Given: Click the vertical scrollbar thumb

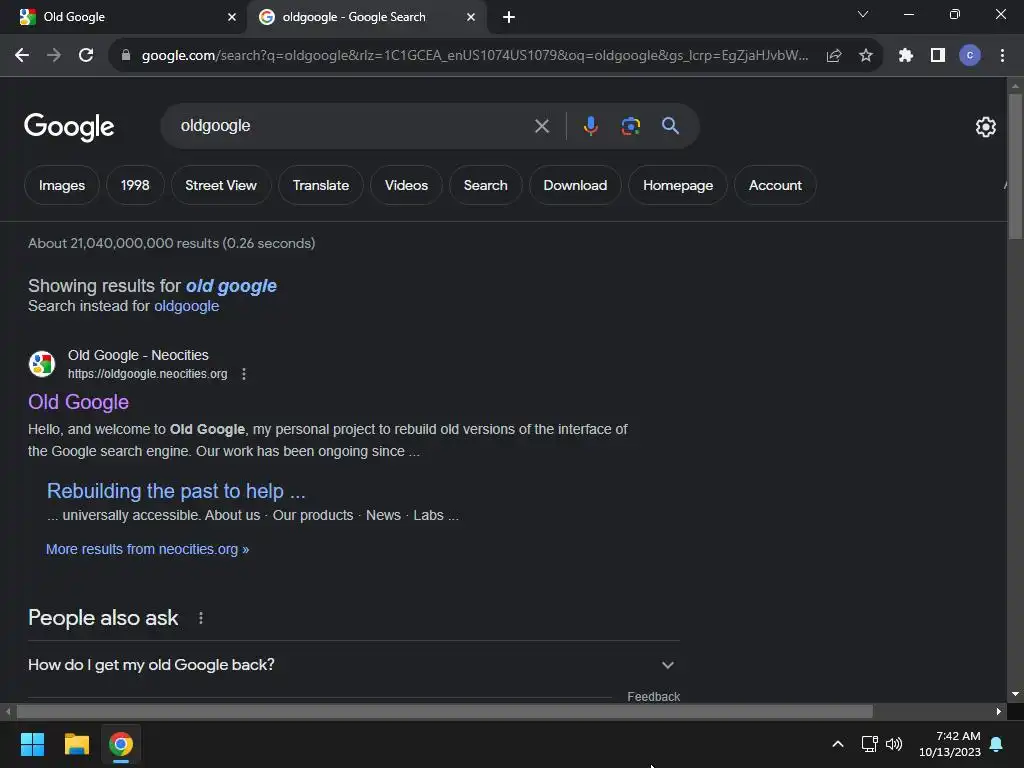Looking at the screenshot, I should point(1015,167).
